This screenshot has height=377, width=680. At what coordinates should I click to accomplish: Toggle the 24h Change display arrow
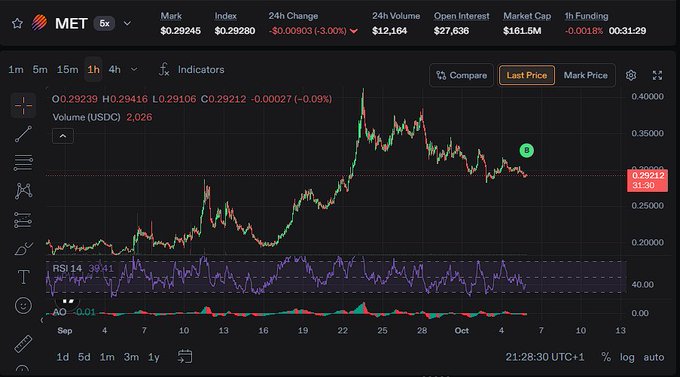coord(354,31)
